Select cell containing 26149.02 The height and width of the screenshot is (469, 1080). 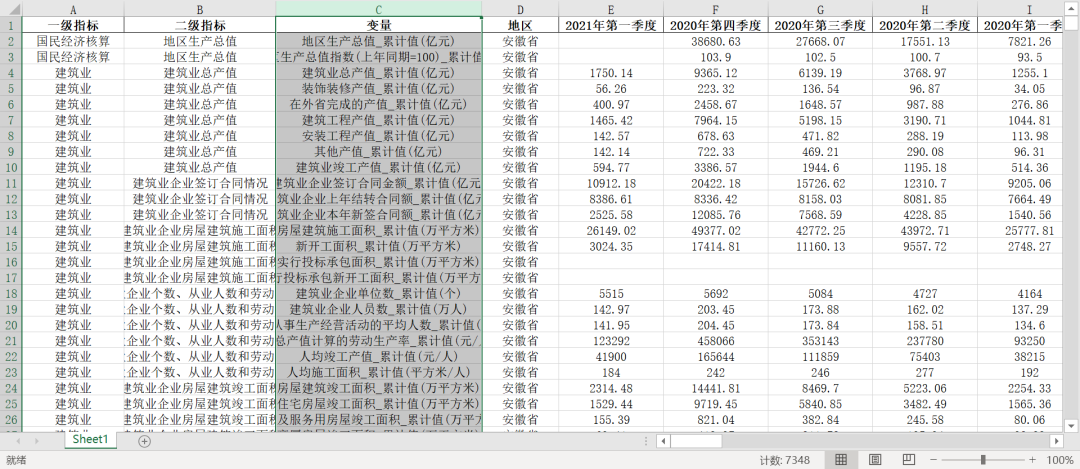(612, 231)
